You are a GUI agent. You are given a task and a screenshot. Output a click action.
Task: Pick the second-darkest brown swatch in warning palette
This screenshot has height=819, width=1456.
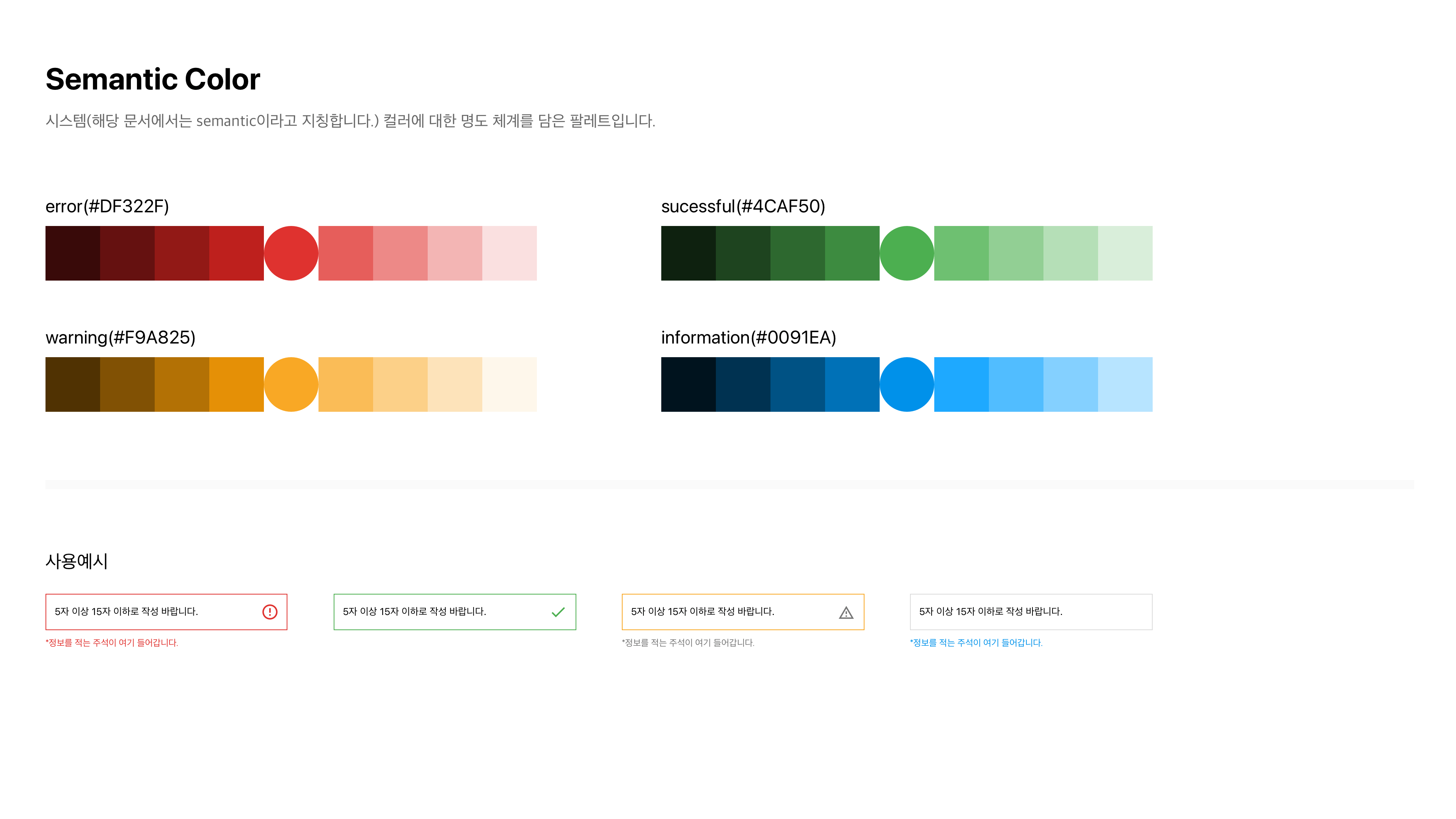pos(127,384)
